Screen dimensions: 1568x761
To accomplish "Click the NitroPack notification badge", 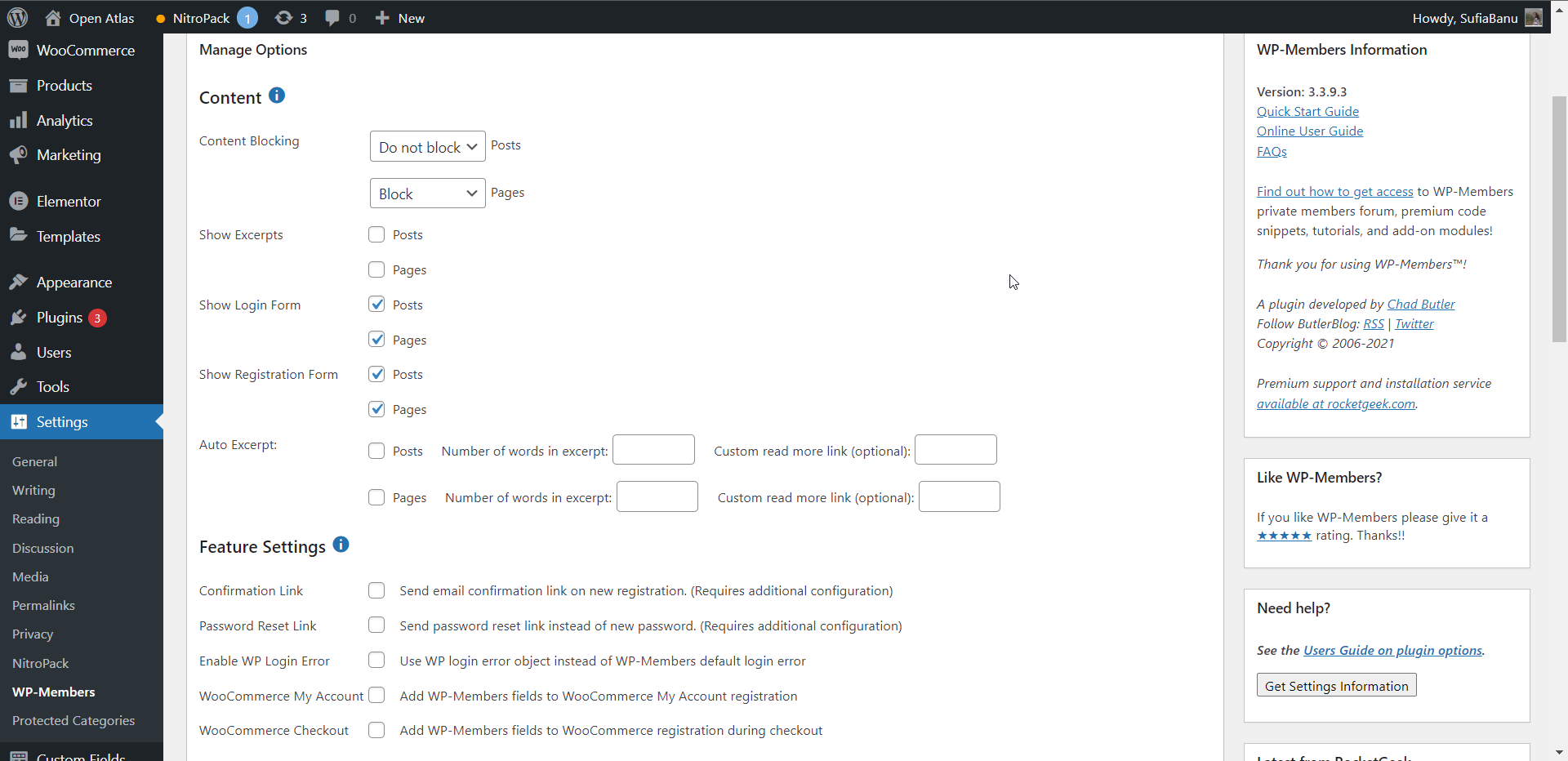I will [x=247, y=18].
